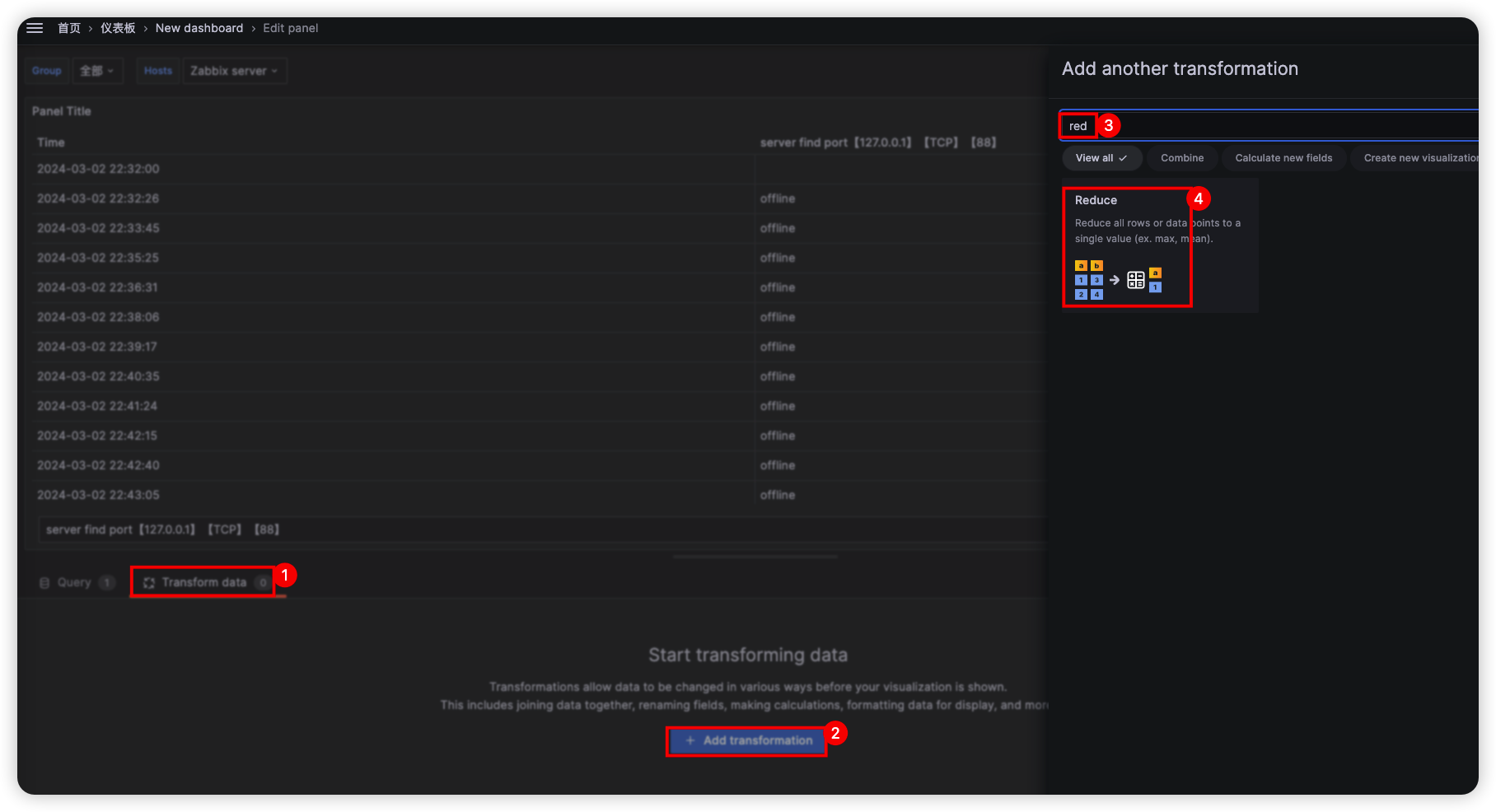Navigate to New dashboard breadcrumb
Viewport: 1496px width, 812px height.
click(x=199, y=28)
